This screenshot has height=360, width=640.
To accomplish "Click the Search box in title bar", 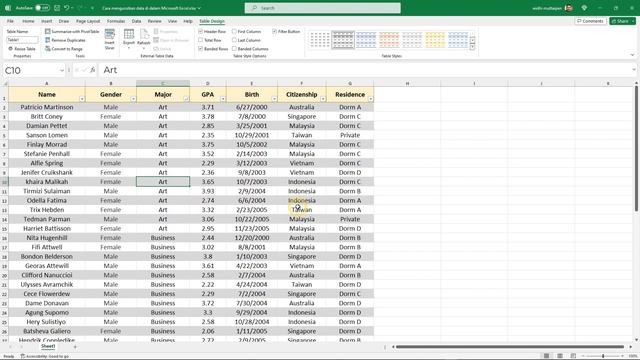I will 322,8.
